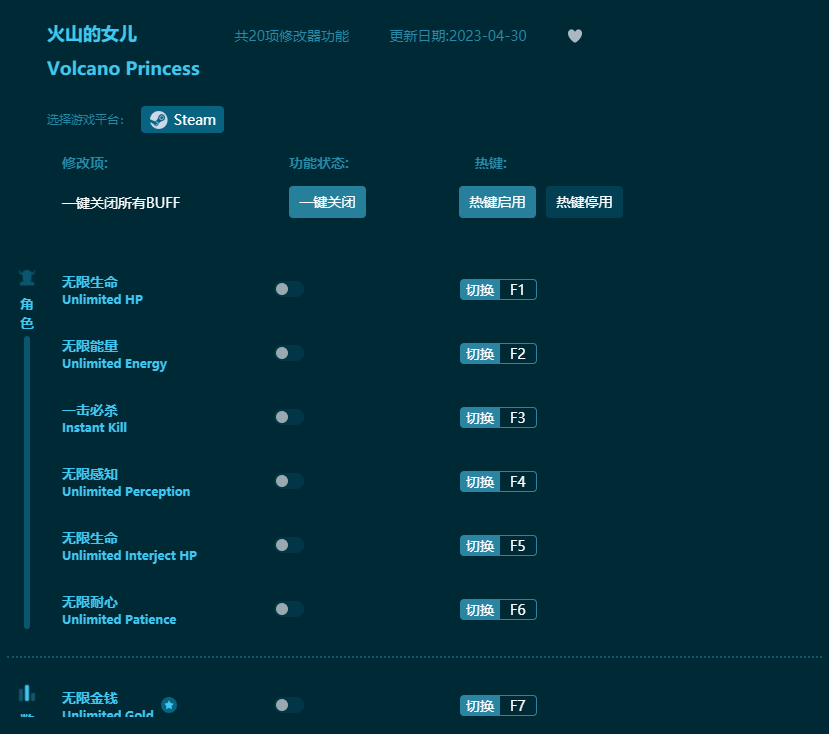Click the Unlimited Interject HP label

coord(130,556)
